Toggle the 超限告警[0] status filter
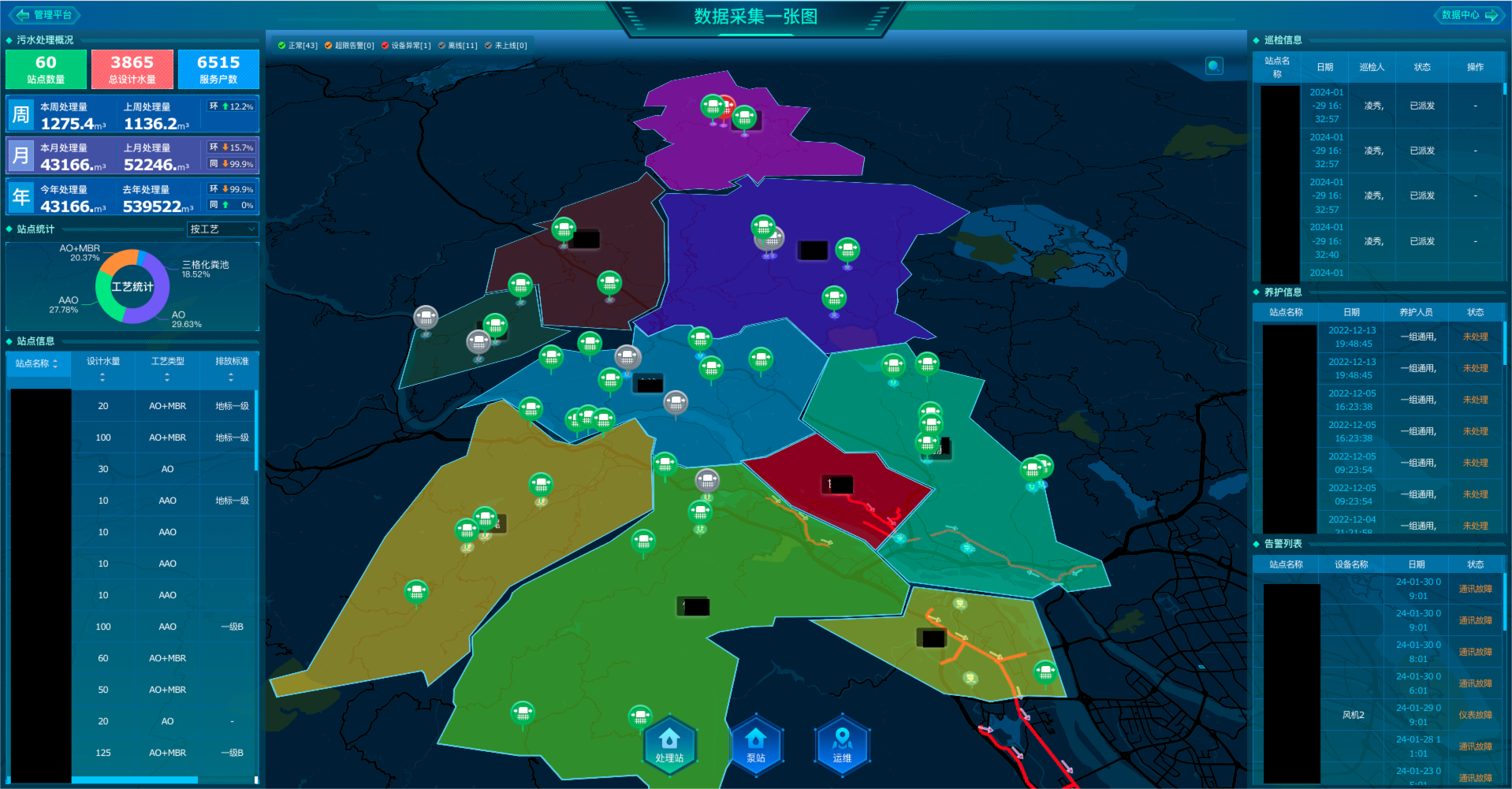 pyautogui.click(x=349, y=46)
